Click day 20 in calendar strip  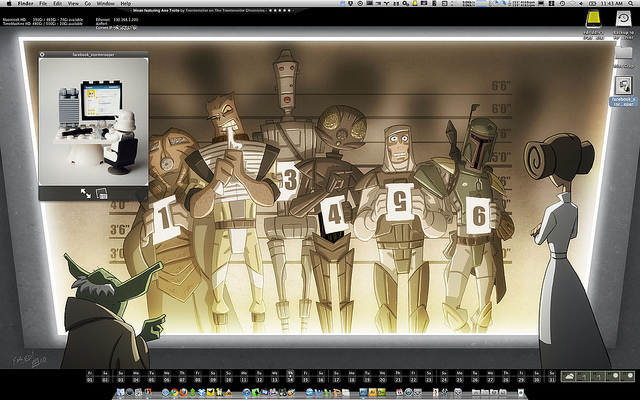(x=382, y=376)
